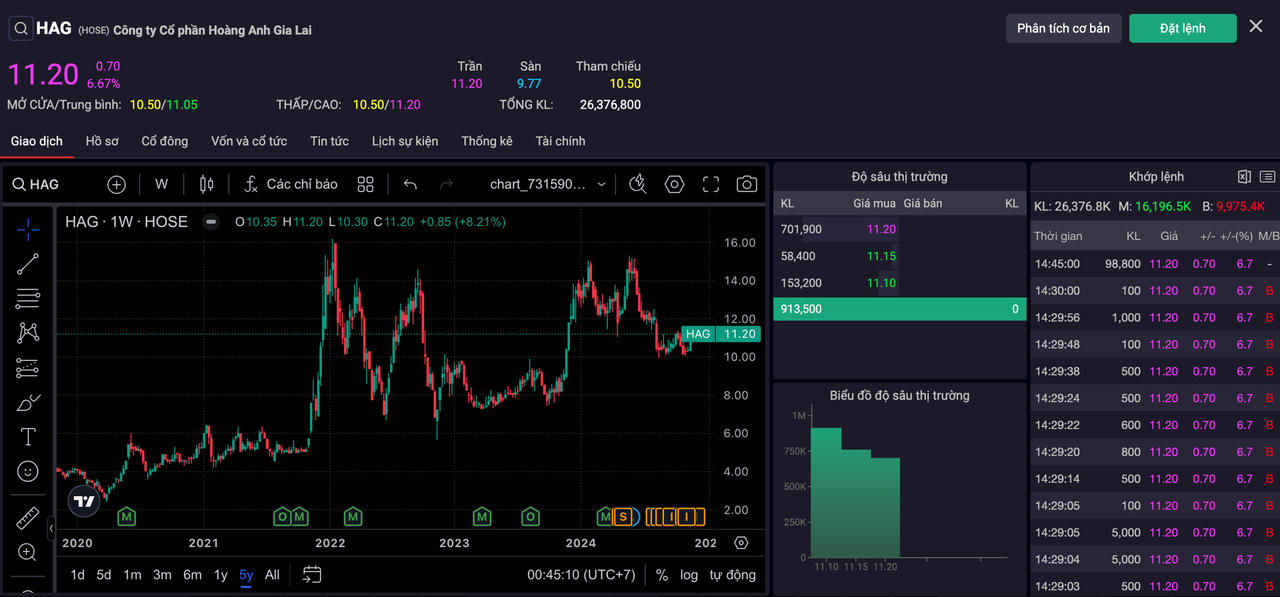Toggle log scale on the chart
This screenshot has width=1280, height=597.
[689, 575]
